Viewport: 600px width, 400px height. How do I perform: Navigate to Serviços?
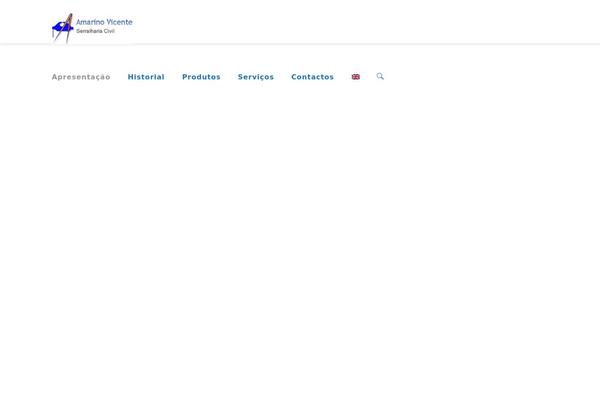(256, 77)
